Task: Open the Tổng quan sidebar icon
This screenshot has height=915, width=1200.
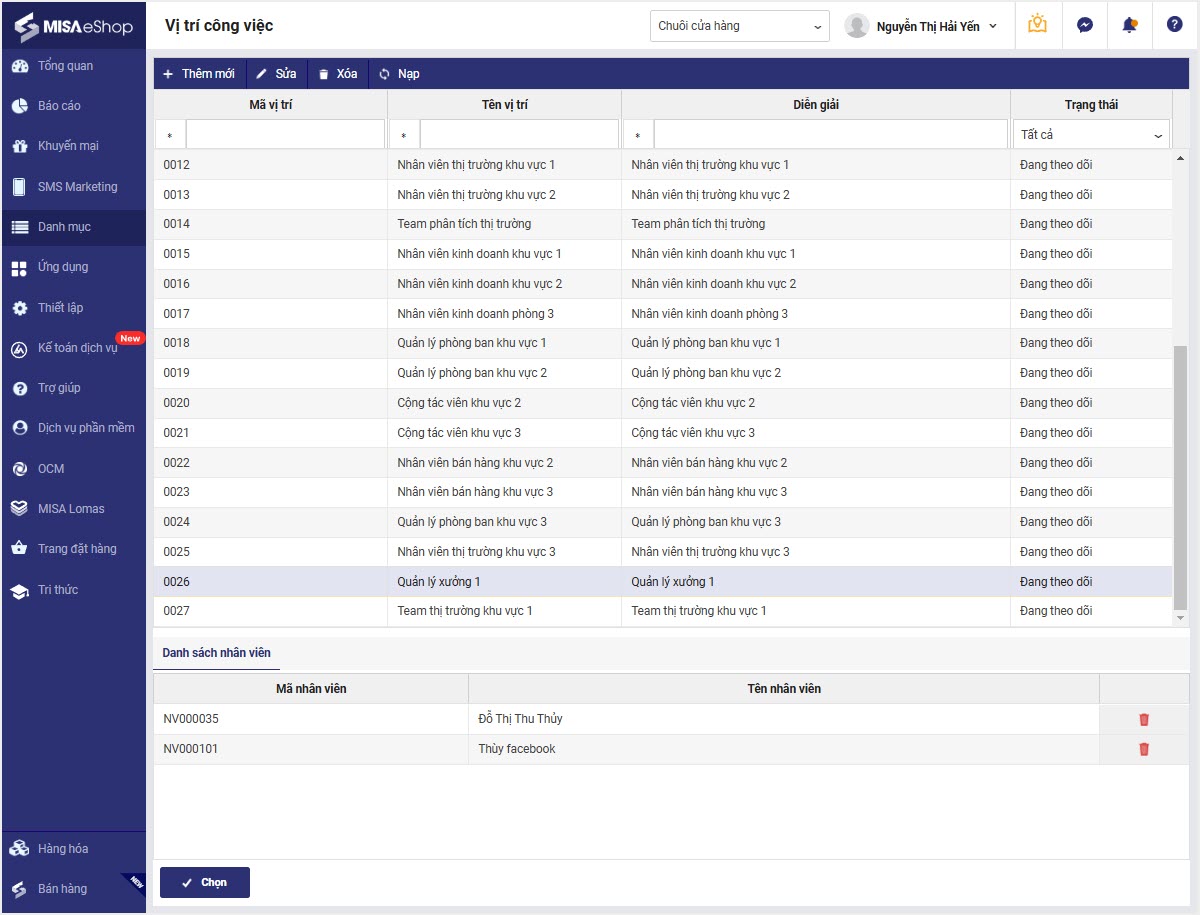Action: click(x=19, y=66)
